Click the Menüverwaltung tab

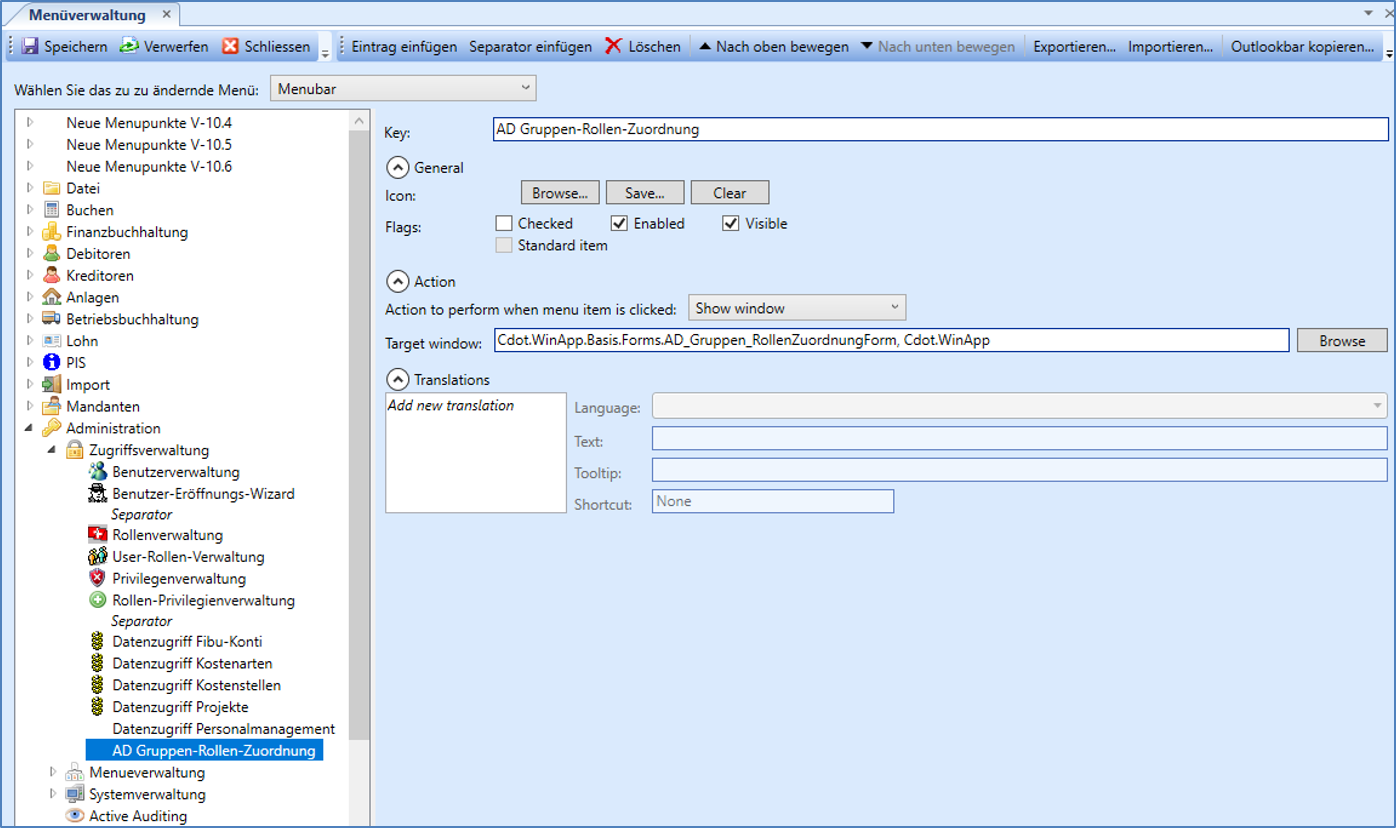87,15
